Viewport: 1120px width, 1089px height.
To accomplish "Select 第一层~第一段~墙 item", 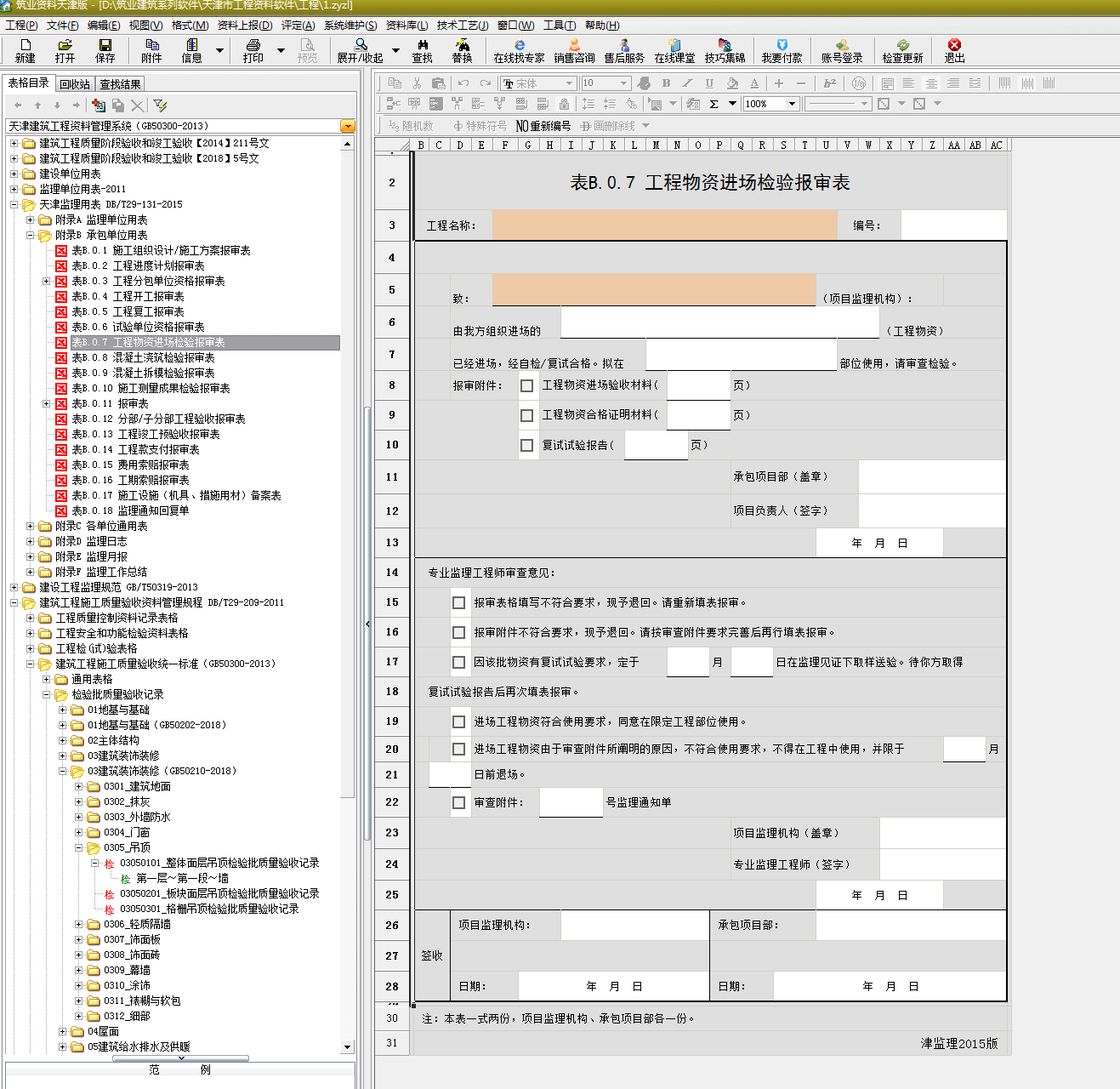I will (x=183, y=878).
